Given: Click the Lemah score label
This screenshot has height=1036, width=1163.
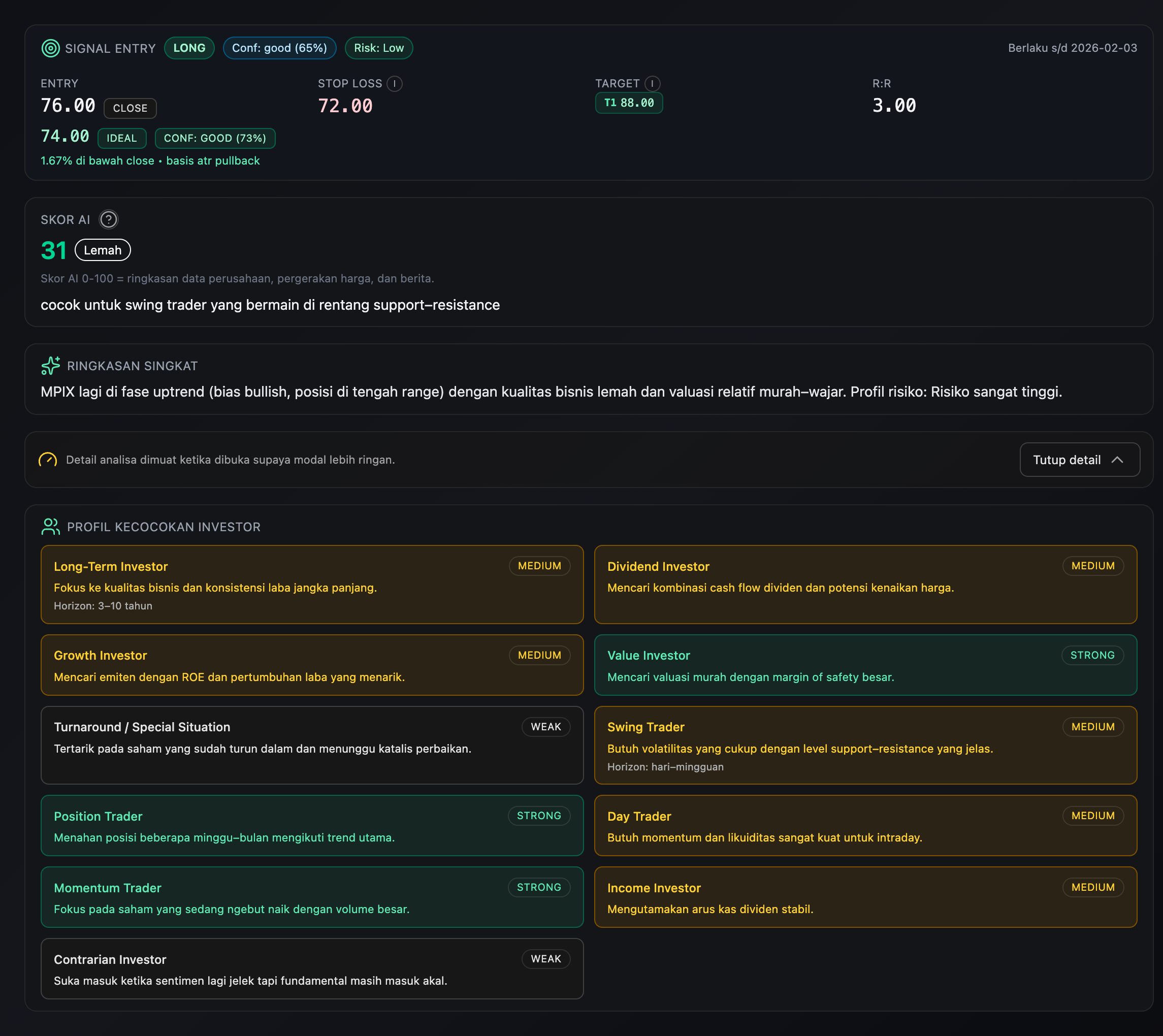Looking at the screenshot, I should pyautogui.click(x=103, y=250).
